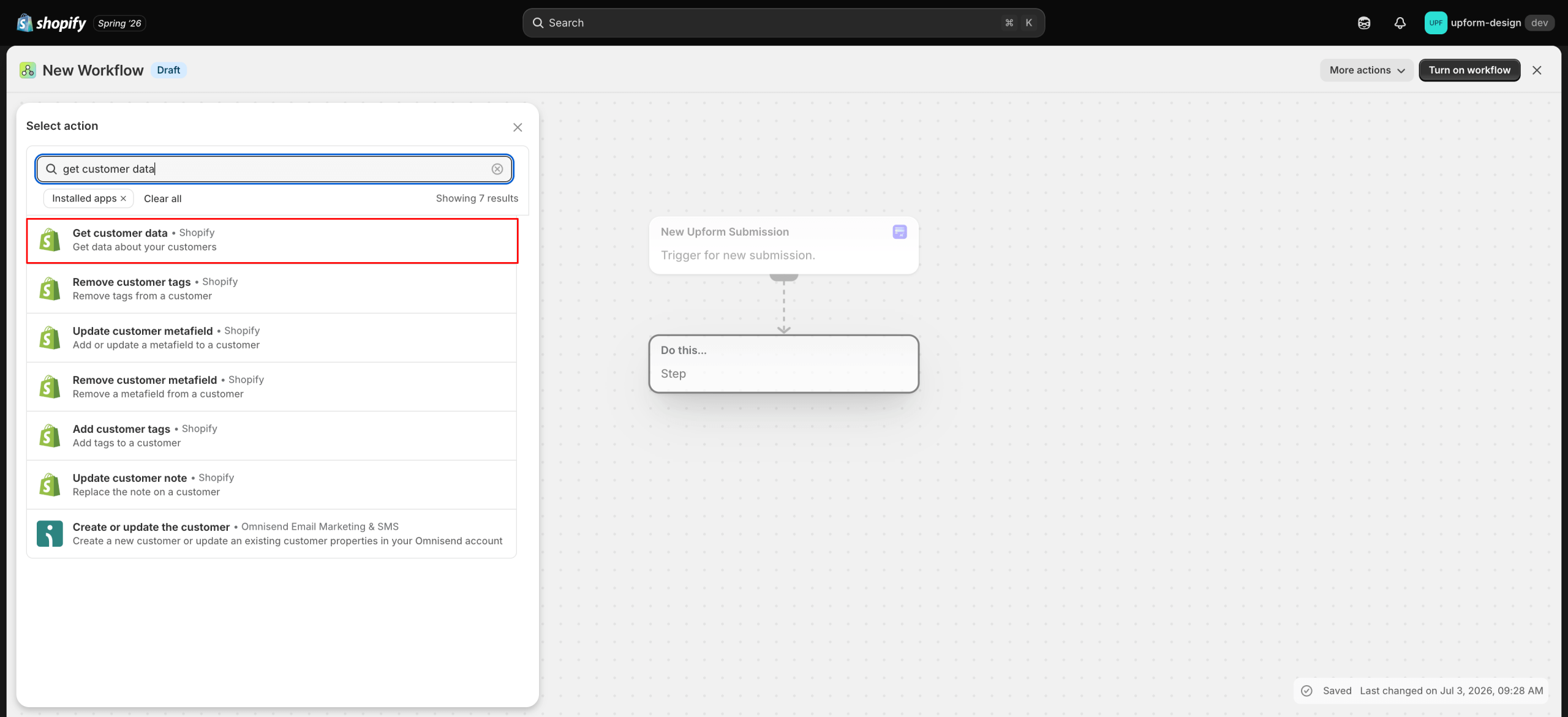The width and height of the screenshot is (1568, 717).
Task: Click the Spring '26 edition badge
Action: point(119,23)
